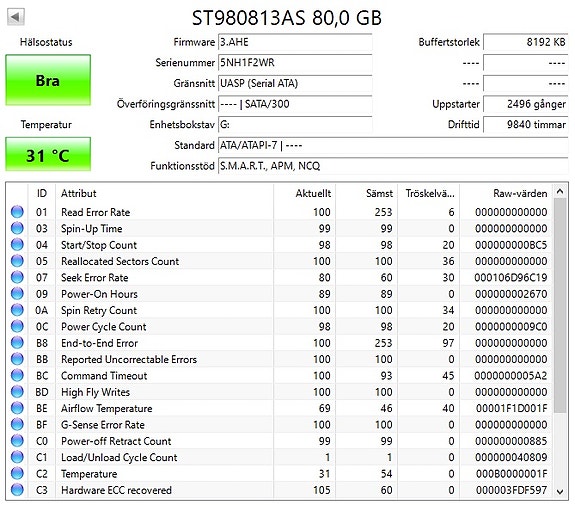Click status icon for Spin-Up Time
The width and height of the screenshot is (575, 505).
coord(17,228)
